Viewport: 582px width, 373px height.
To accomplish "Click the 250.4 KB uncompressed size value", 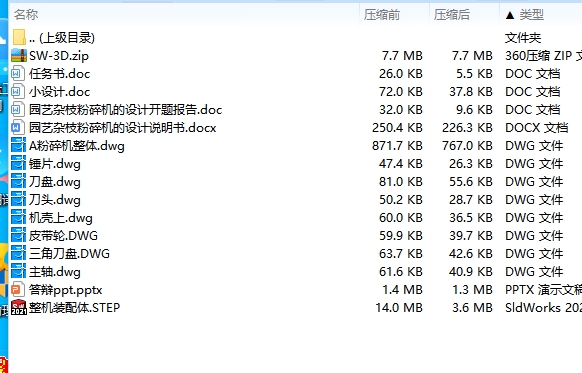I will 397,128.
